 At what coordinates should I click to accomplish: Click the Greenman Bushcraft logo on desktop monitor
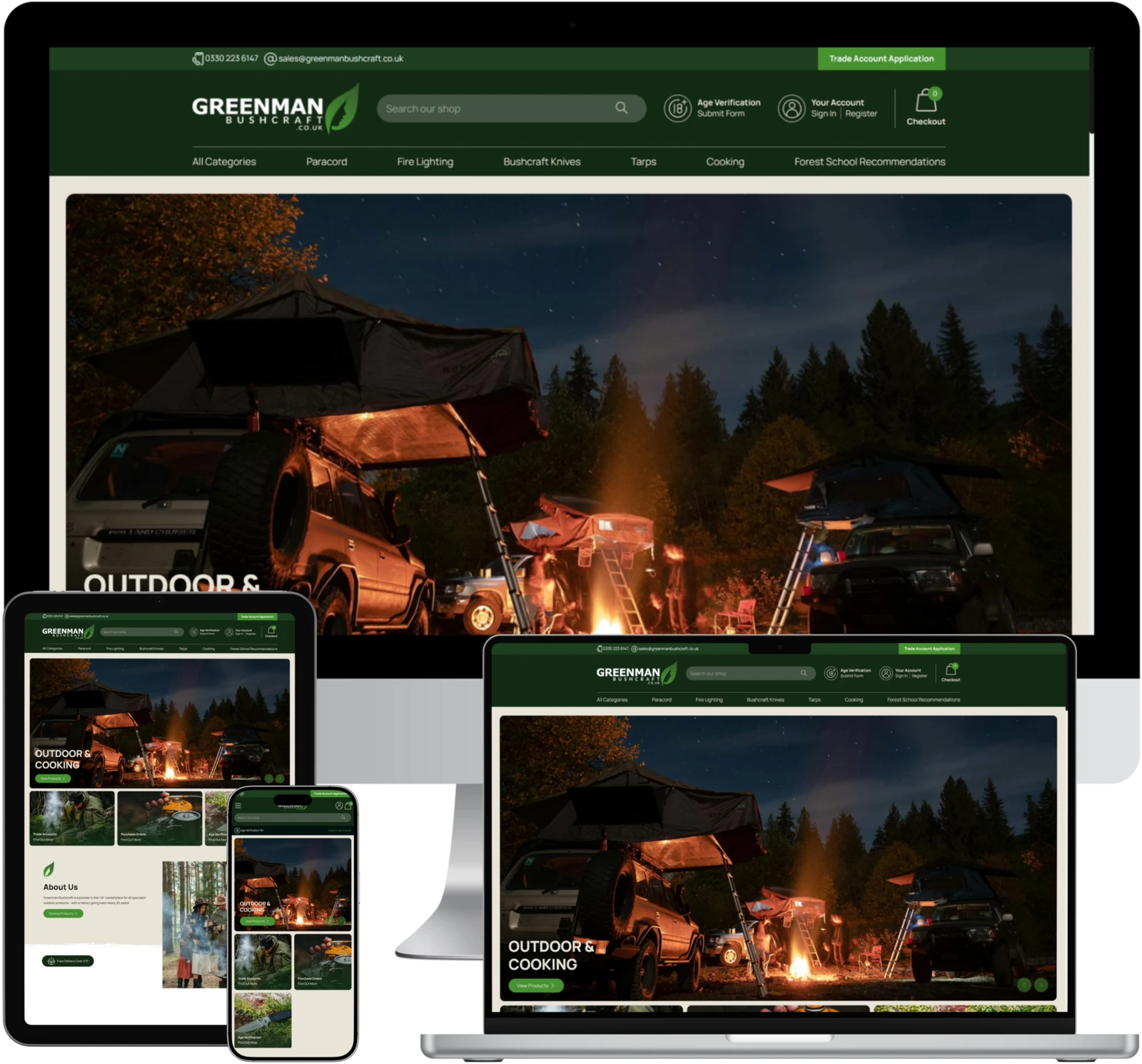[x=275, y=108]
